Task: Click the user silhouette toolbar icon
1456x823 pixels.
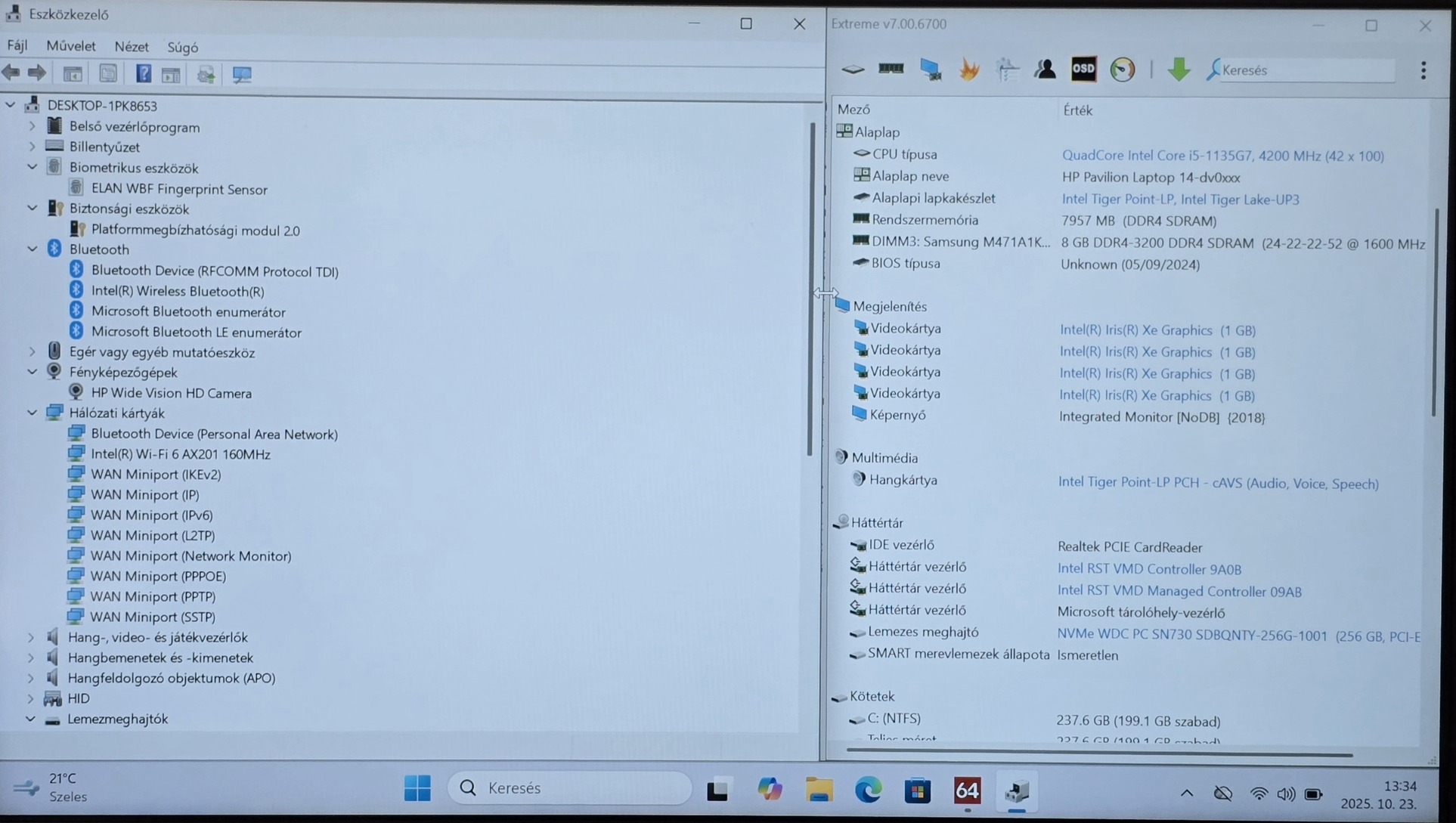Action: [1046, 70]
